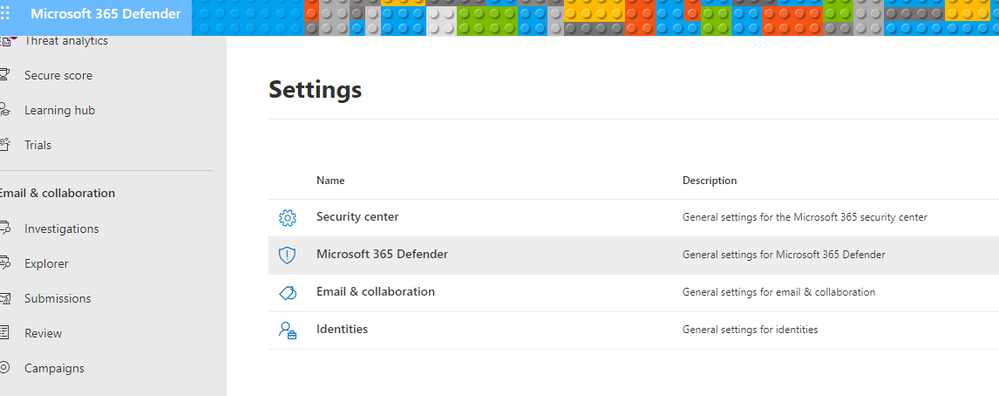The width and height of the screenshot is (999, 396).
Task: Click the Microsoft 365 Defender shield icon
Action: click(287, 255)
